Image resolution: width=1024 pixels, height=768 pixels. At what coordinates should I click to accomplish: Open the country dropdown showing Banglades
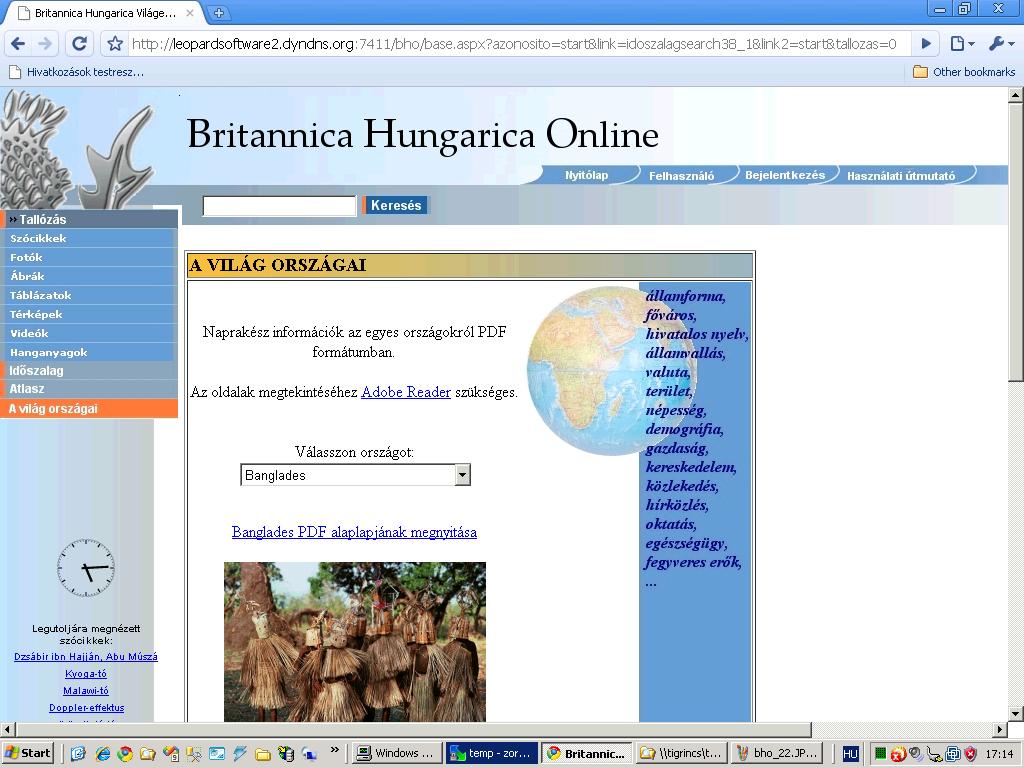tap(355, 475)
